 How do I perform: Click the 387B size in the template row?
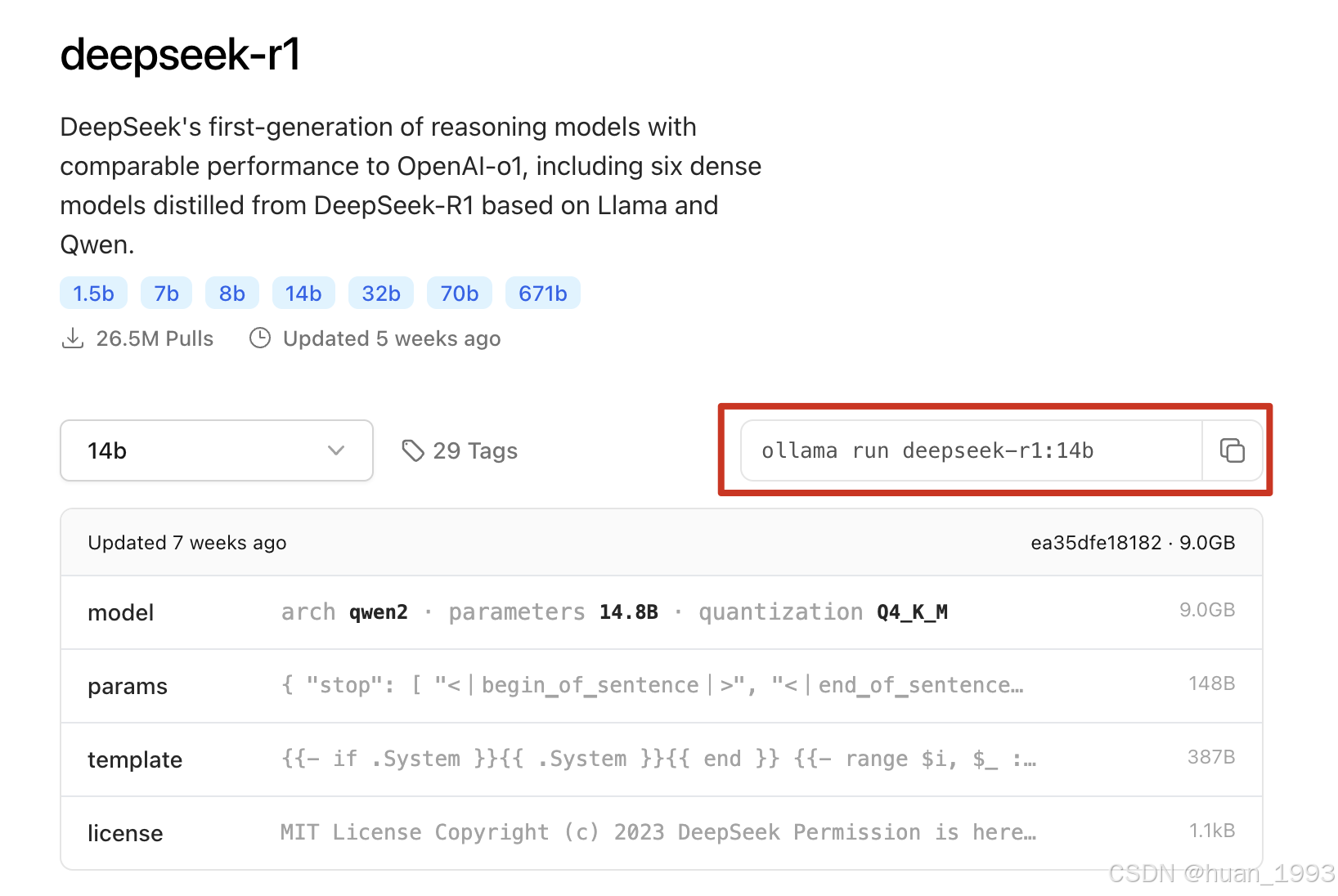(1211, 757)
